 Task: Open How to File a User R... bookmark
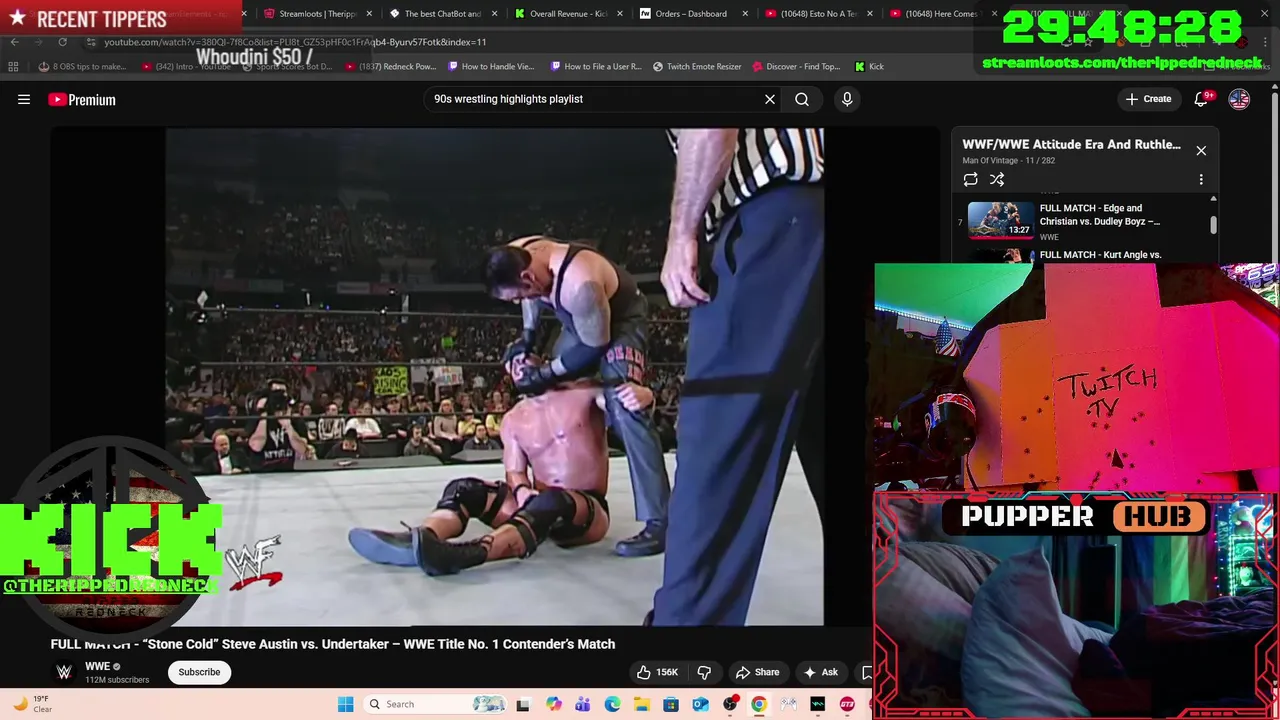[x=596, y=67]
